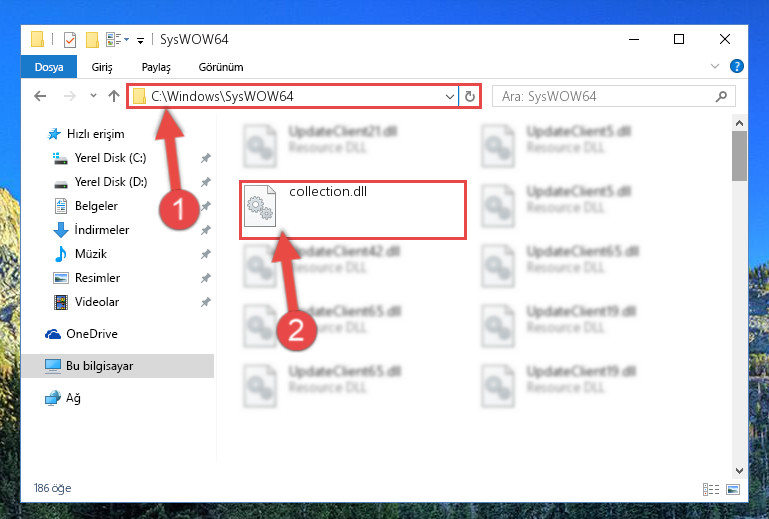Open Yerel Disk (C:) in sidebar
The height and width of the screenshot is (519, 769).
(100, 158)
